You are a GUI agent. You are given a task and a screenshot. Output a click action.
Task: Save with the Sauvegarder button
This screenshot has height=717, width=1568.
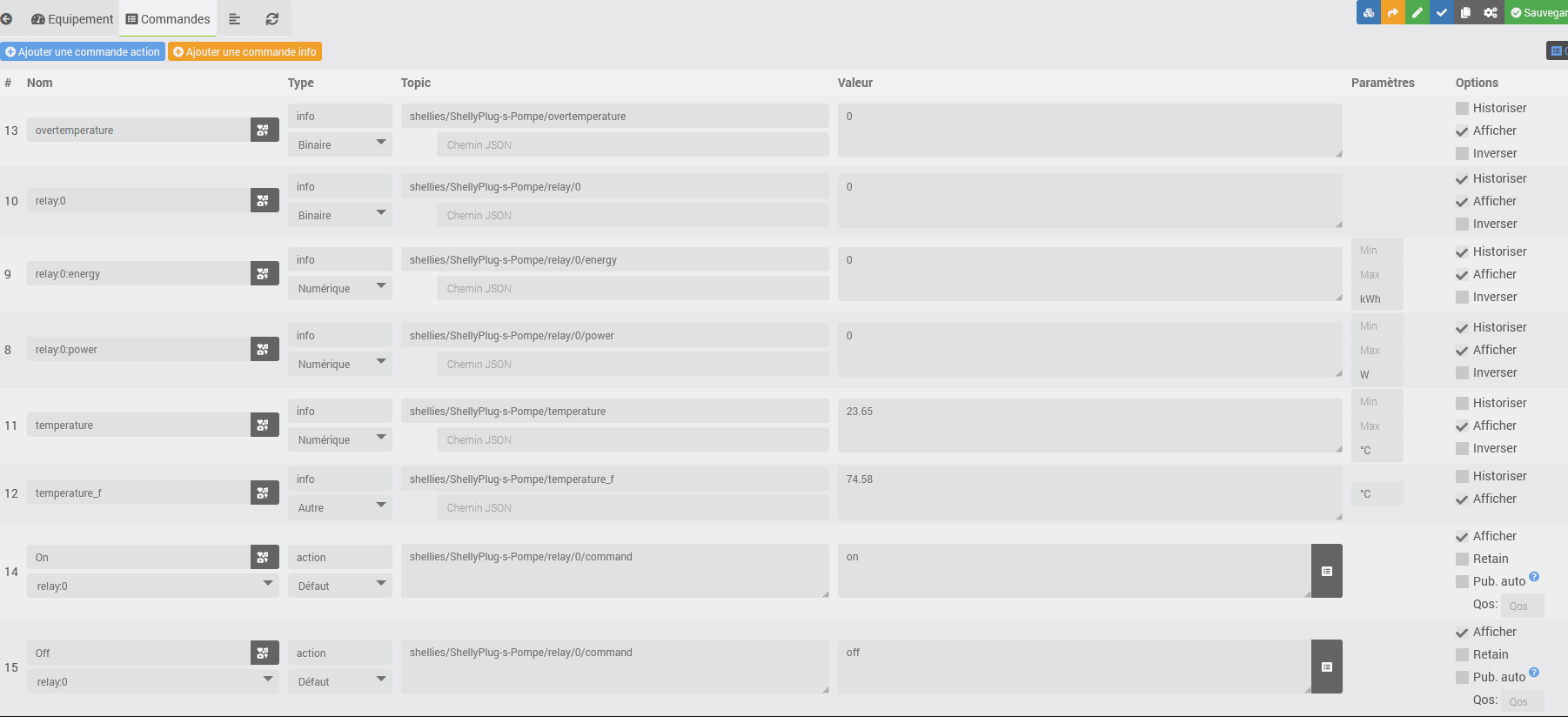[1538, 12]
